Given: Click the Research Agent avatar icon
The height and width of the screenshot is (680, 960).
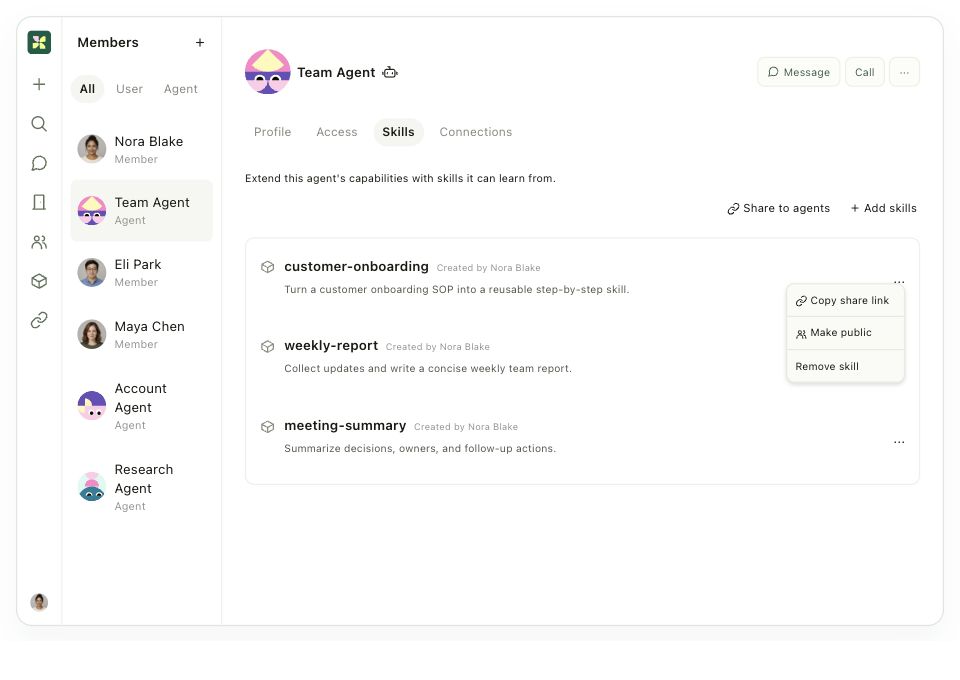Looking at the screenshot, I should [x=92, y=487].
